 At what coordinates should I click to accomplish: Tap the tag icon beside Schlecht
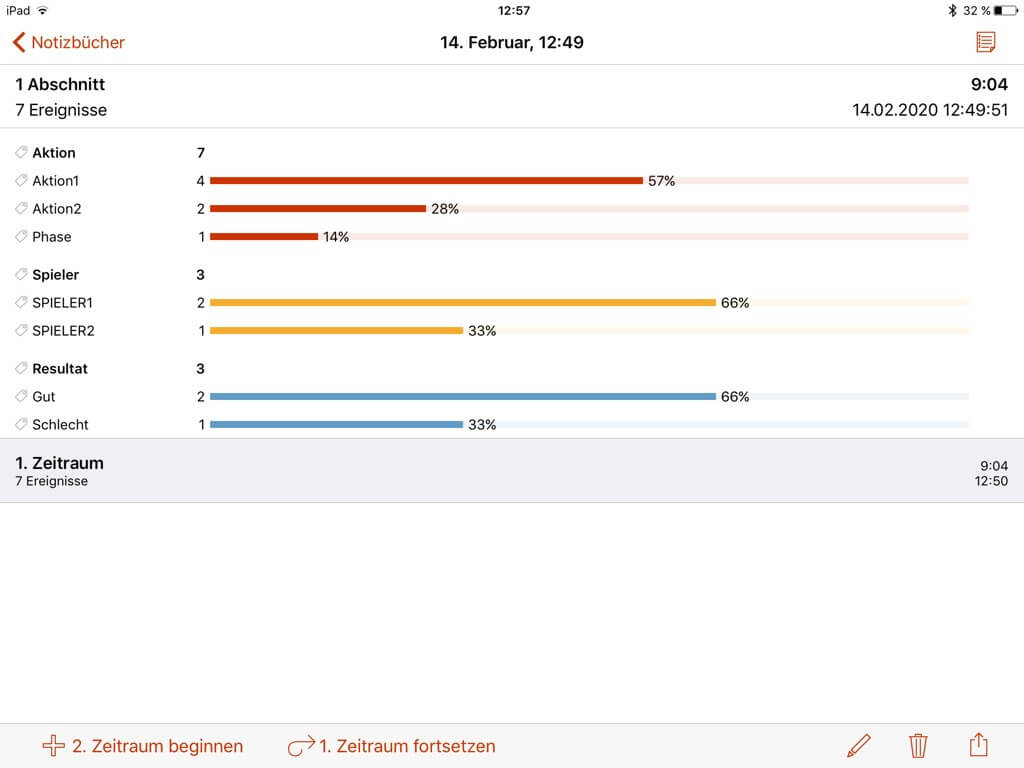(x=22, y=424)
